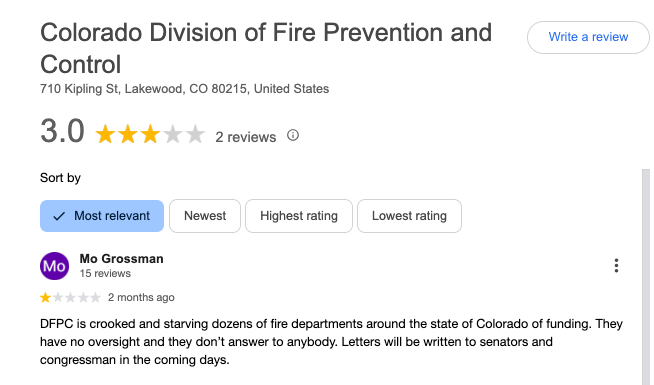Click the grey fifth star of the overall rating
654x385 pixels.
click(x=195, y=134)
